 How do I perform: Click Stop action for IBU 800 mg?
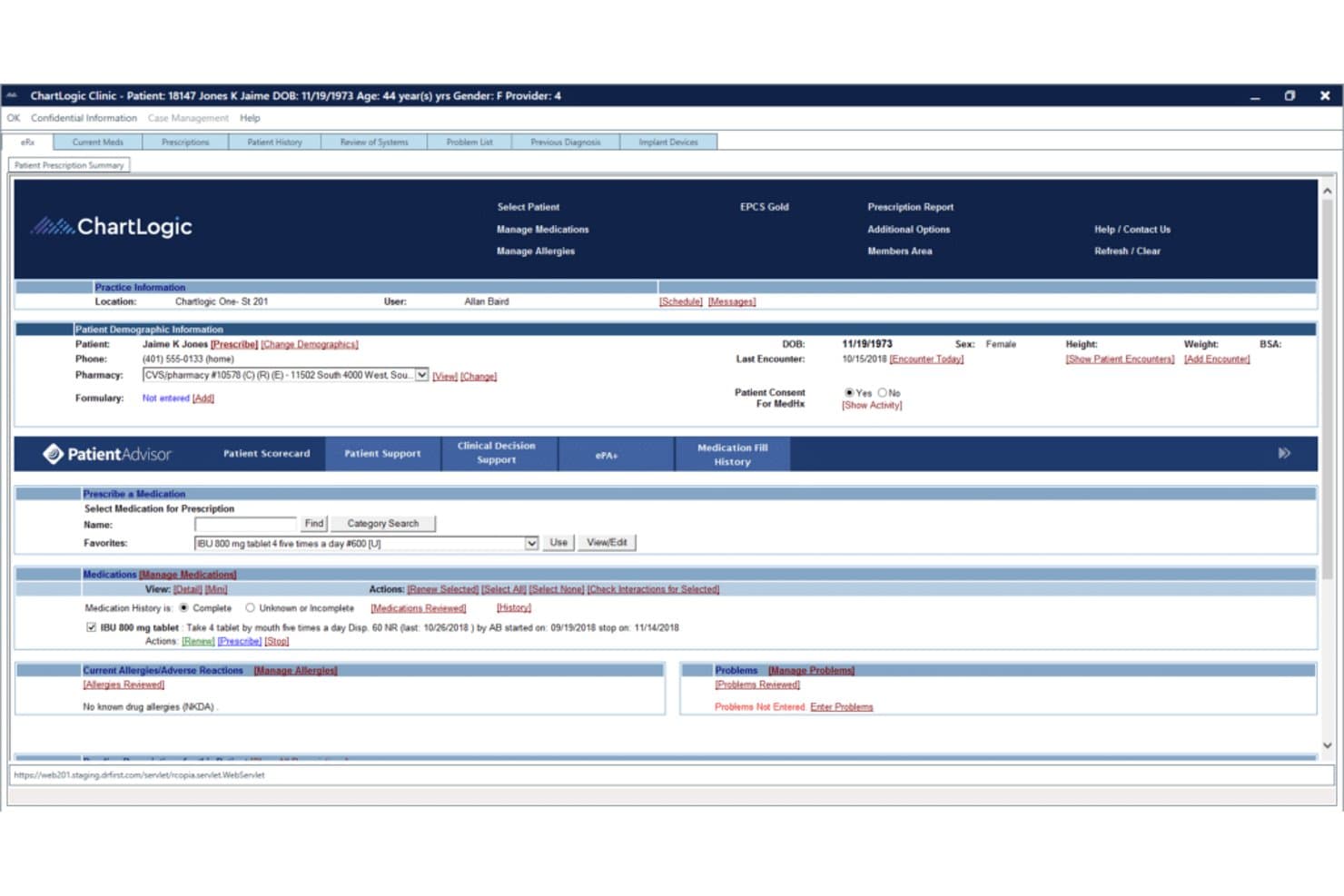click(277, 642)
